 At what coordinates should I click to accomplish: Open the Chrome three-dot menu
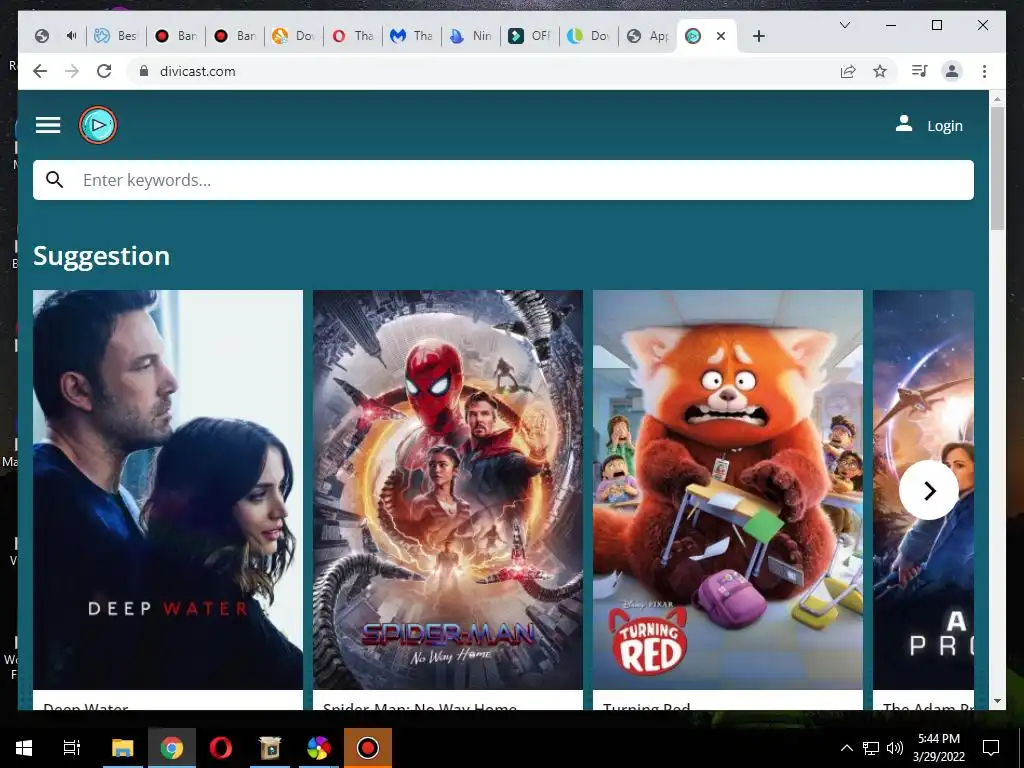point(984,71)
